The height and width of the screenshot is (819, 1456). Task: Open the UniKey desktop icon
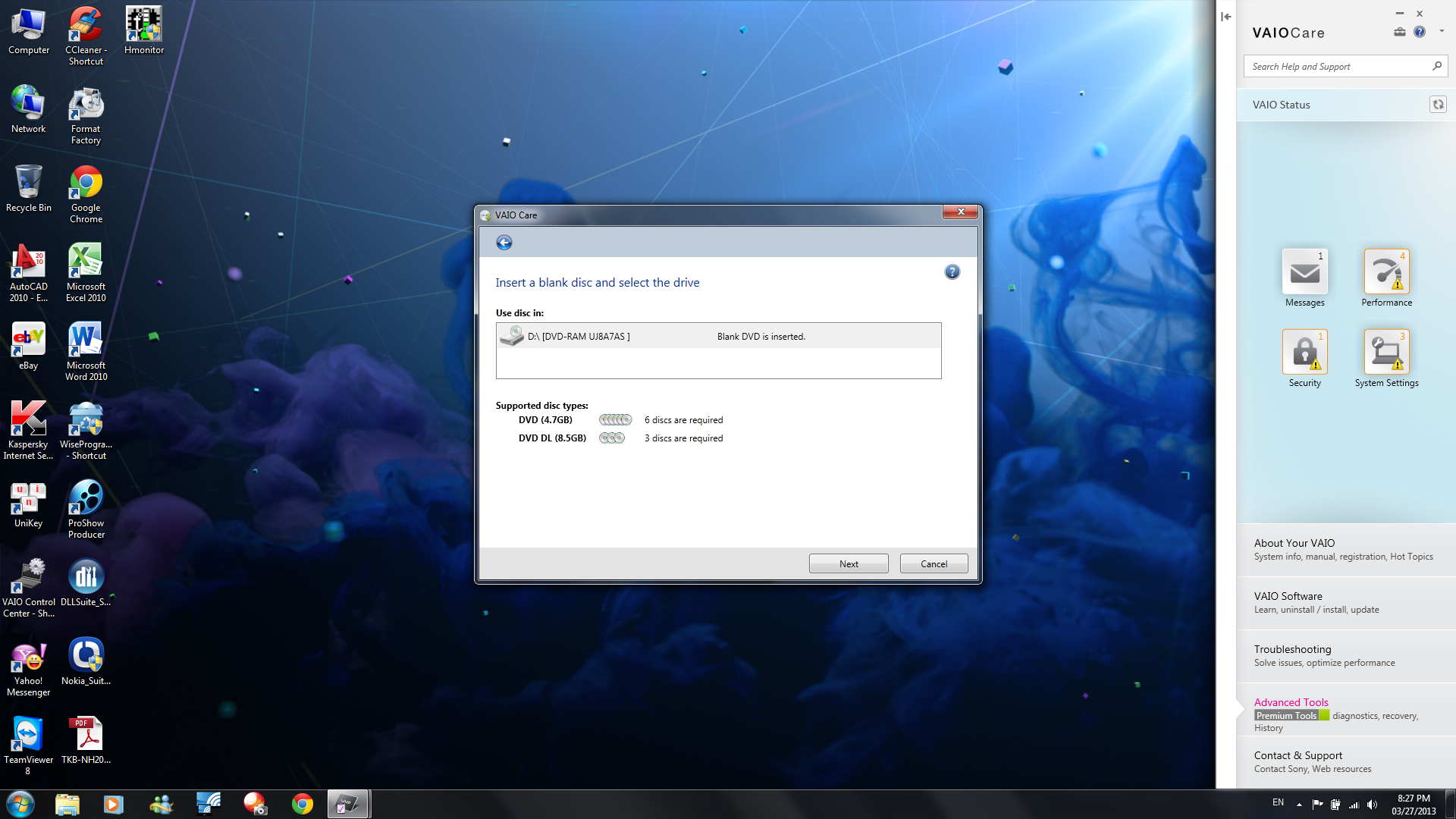coord(29,505)
